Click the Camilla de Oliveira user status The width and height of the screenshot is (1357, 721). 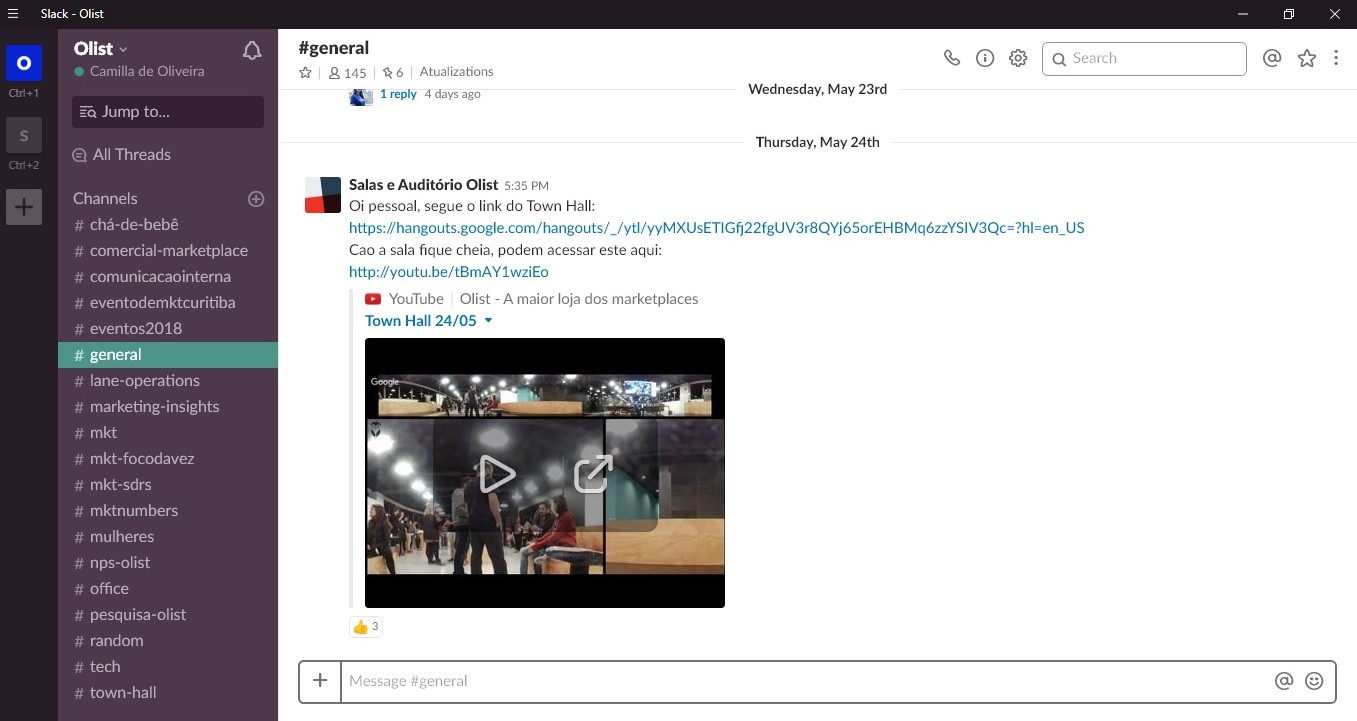pos(139,72)
